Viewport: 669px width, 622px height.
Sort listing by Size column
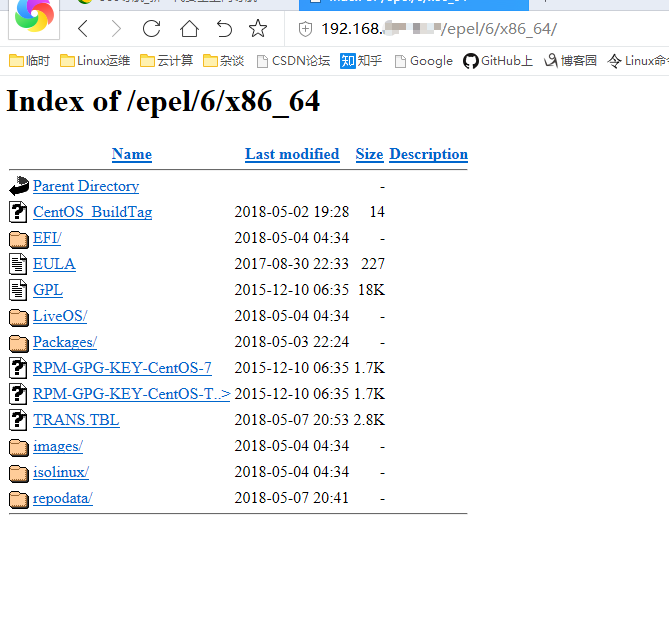coord(369,154)
